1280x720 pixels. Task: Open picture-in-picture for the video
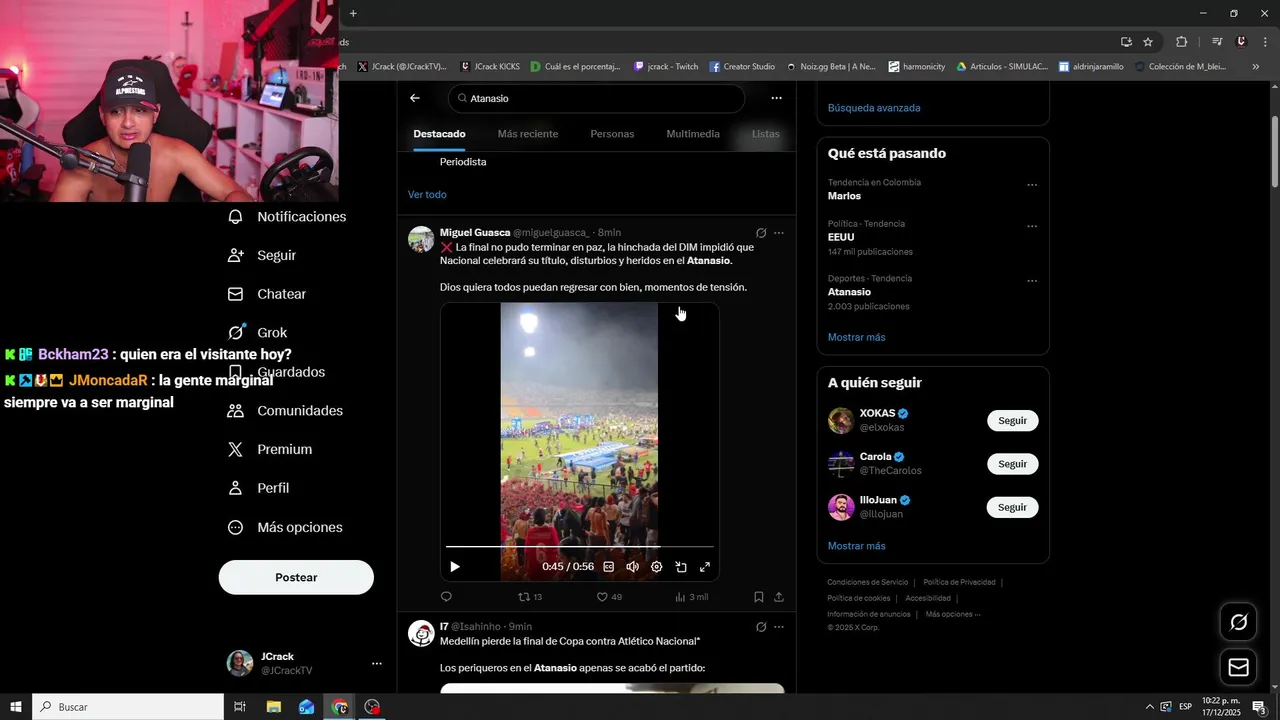(681, 567)
